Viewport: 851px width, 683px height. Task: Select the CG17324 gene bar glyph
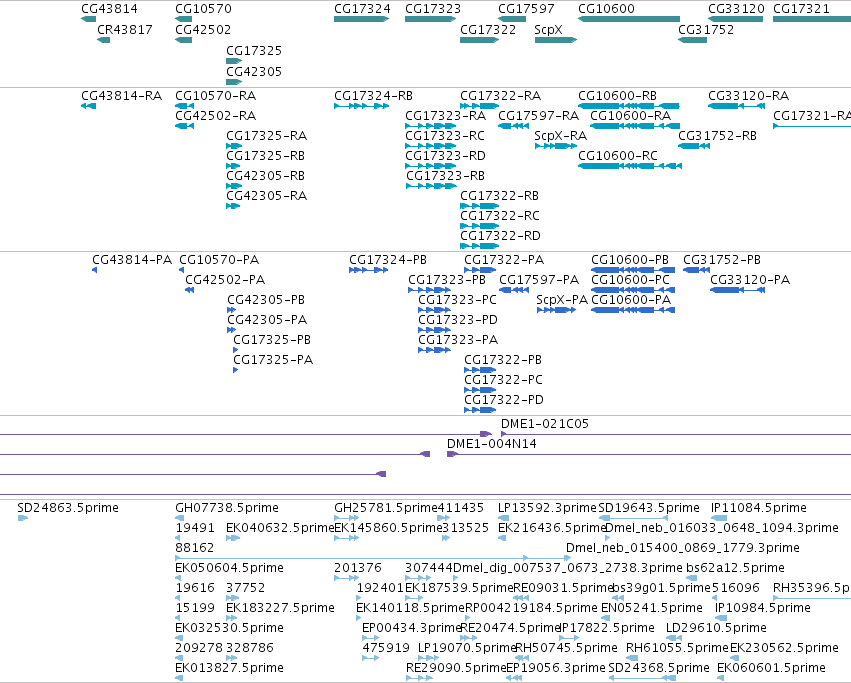361,19
